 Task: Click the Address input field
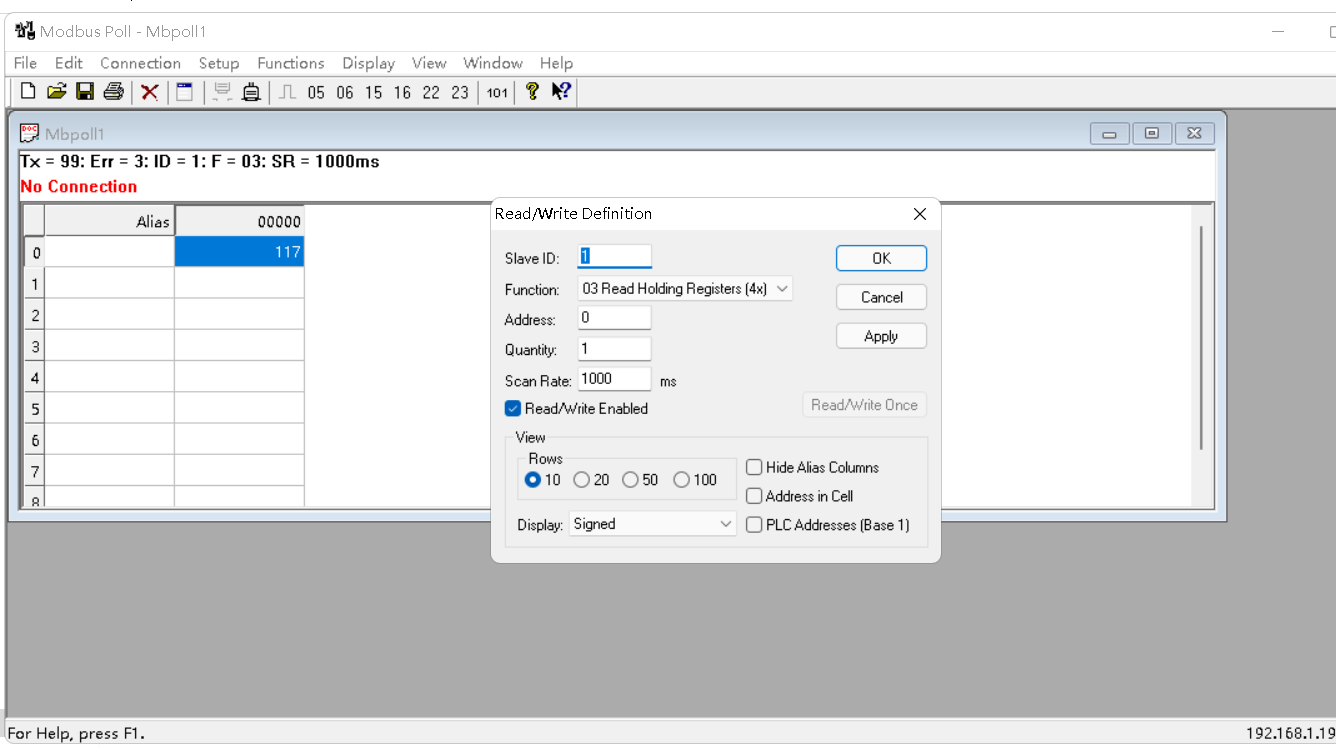pos(615,319)
